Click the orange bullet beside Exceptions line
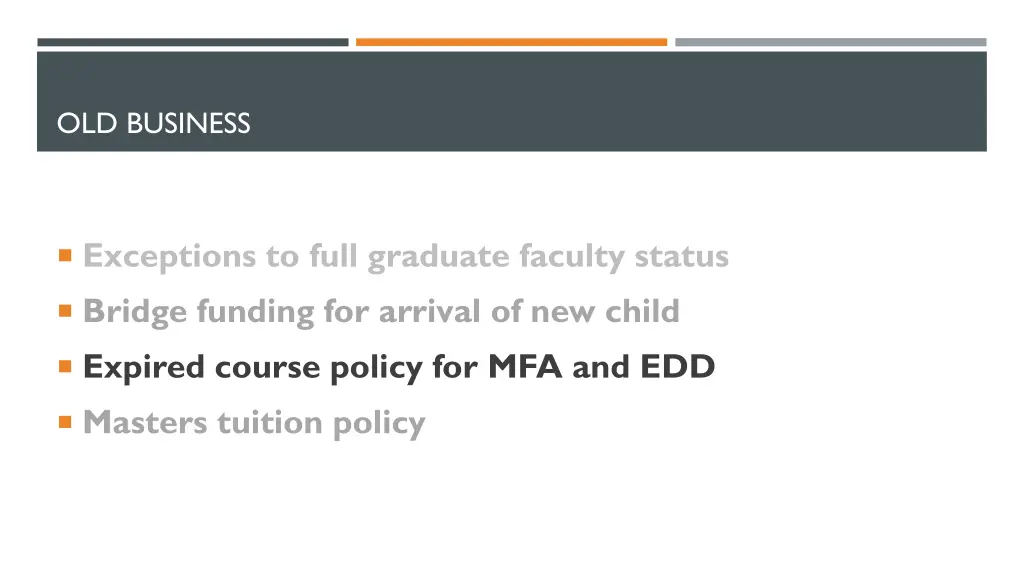Screen dimensions: 1024x576 point(65,255)
